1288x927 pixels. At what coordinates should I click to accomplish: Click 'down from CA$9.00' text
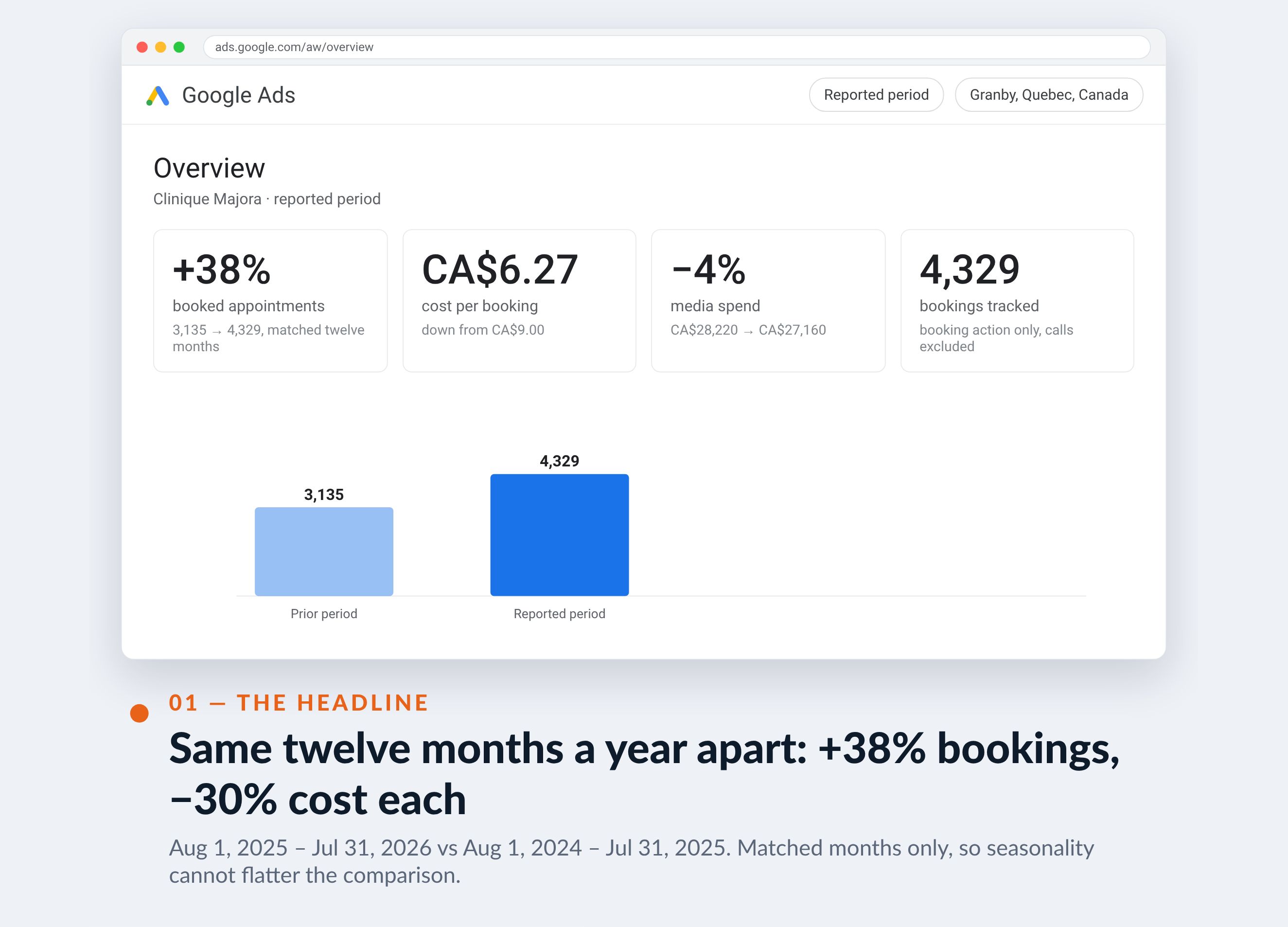click(x=483, y=329)
